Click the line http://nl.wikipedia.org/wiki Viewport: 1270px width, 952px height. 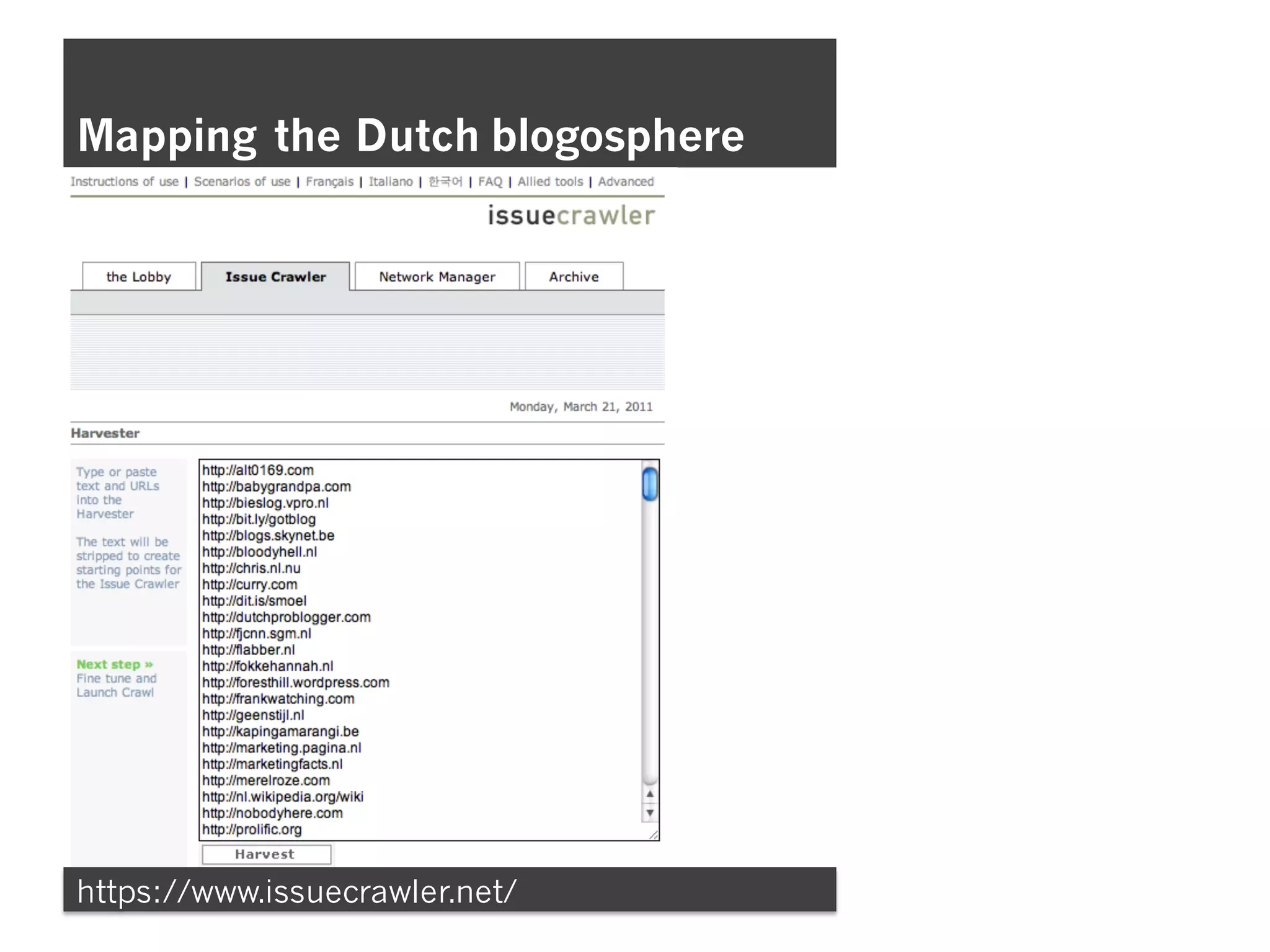pos(283,796)
